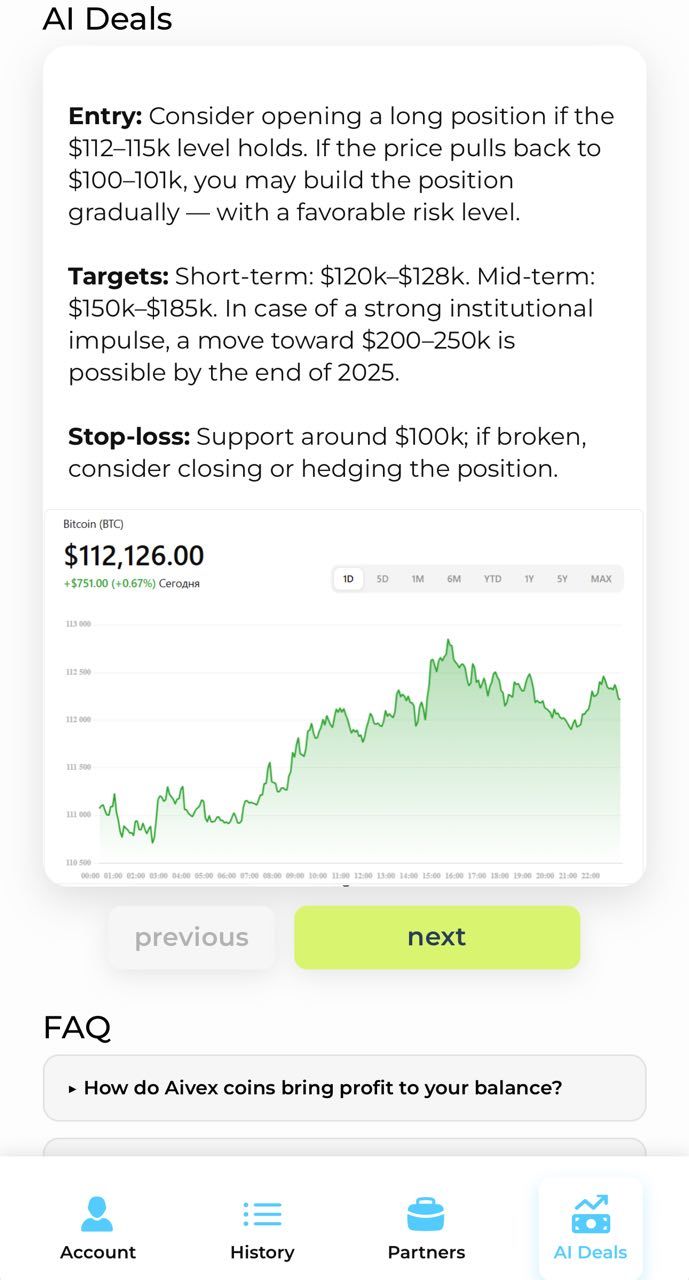This screenshot has width=689, height=1280.
Task: Click the Partners briefcase icon
Action: (x=427, y=1211)
